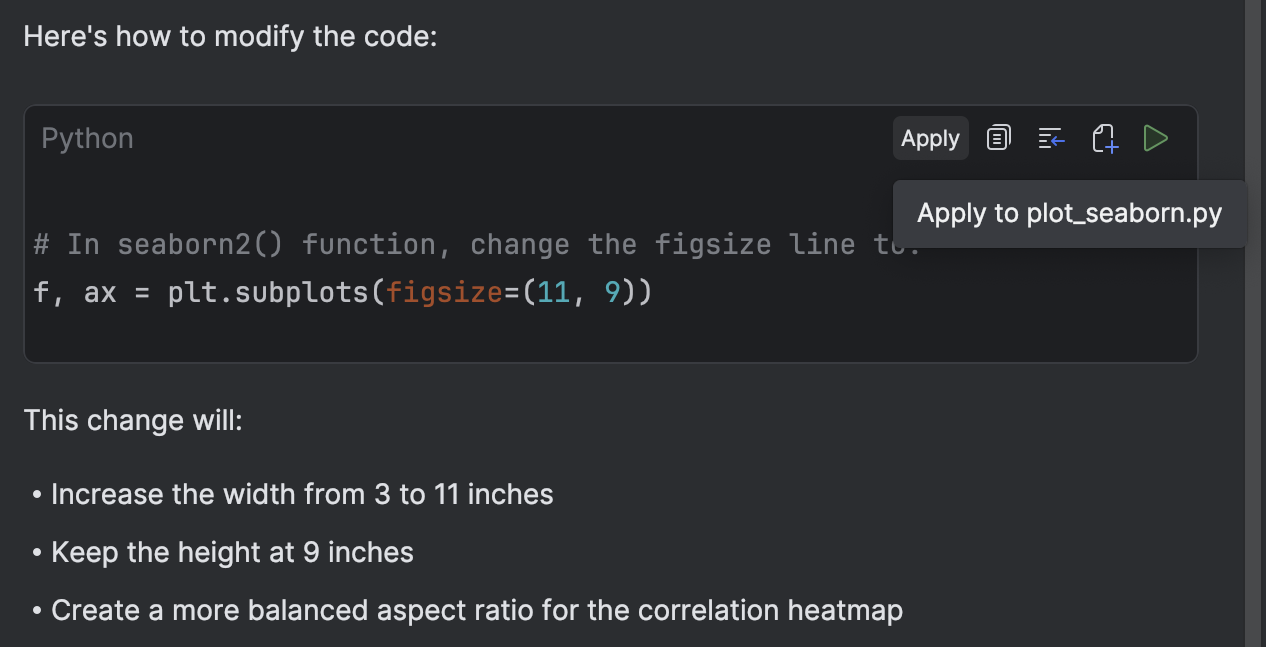Run the code snippet with green arrow
This screenshot has width=1266, height=647.
coord(1156,138)
